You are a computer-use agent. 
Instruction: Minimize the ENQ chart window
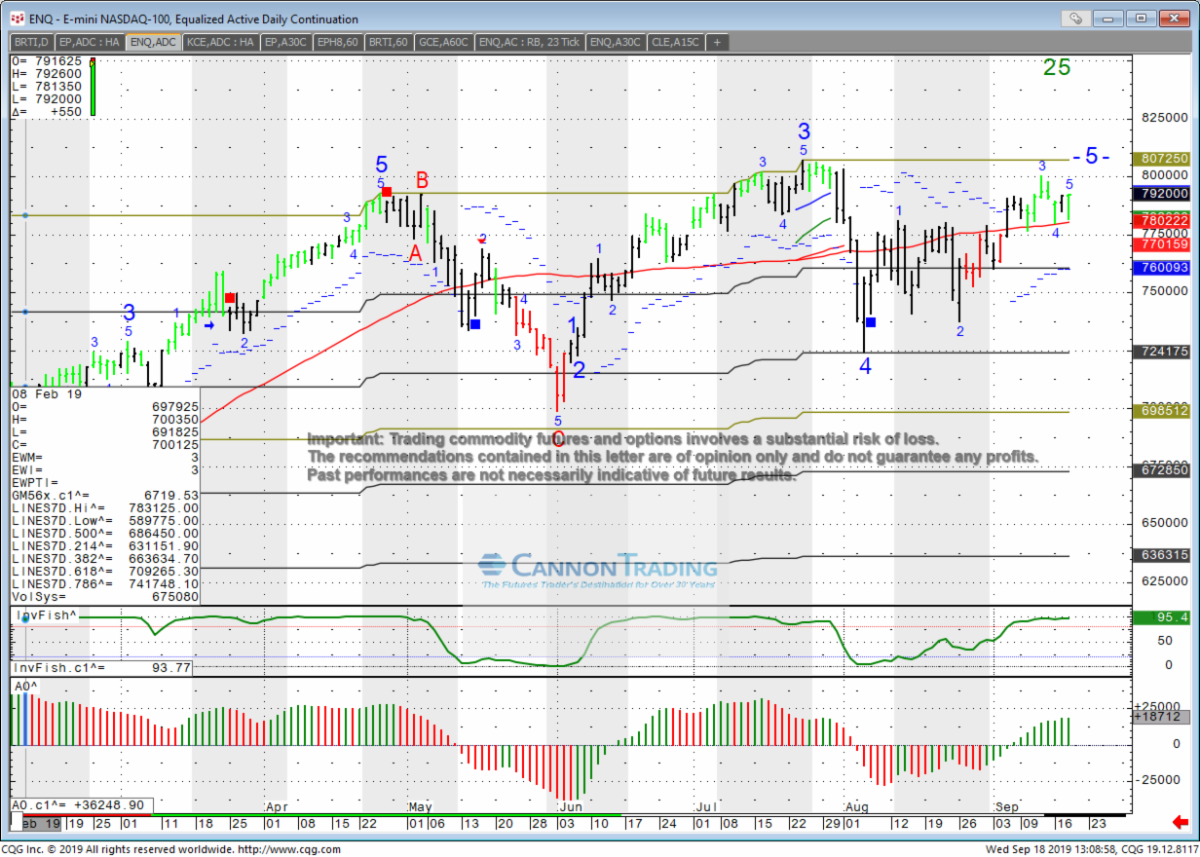(x=1109, y=18)
